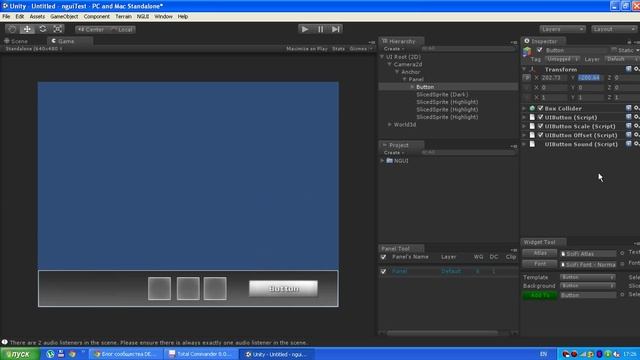
Task: Click the Hierarchy search field
Action: point(469,49)
